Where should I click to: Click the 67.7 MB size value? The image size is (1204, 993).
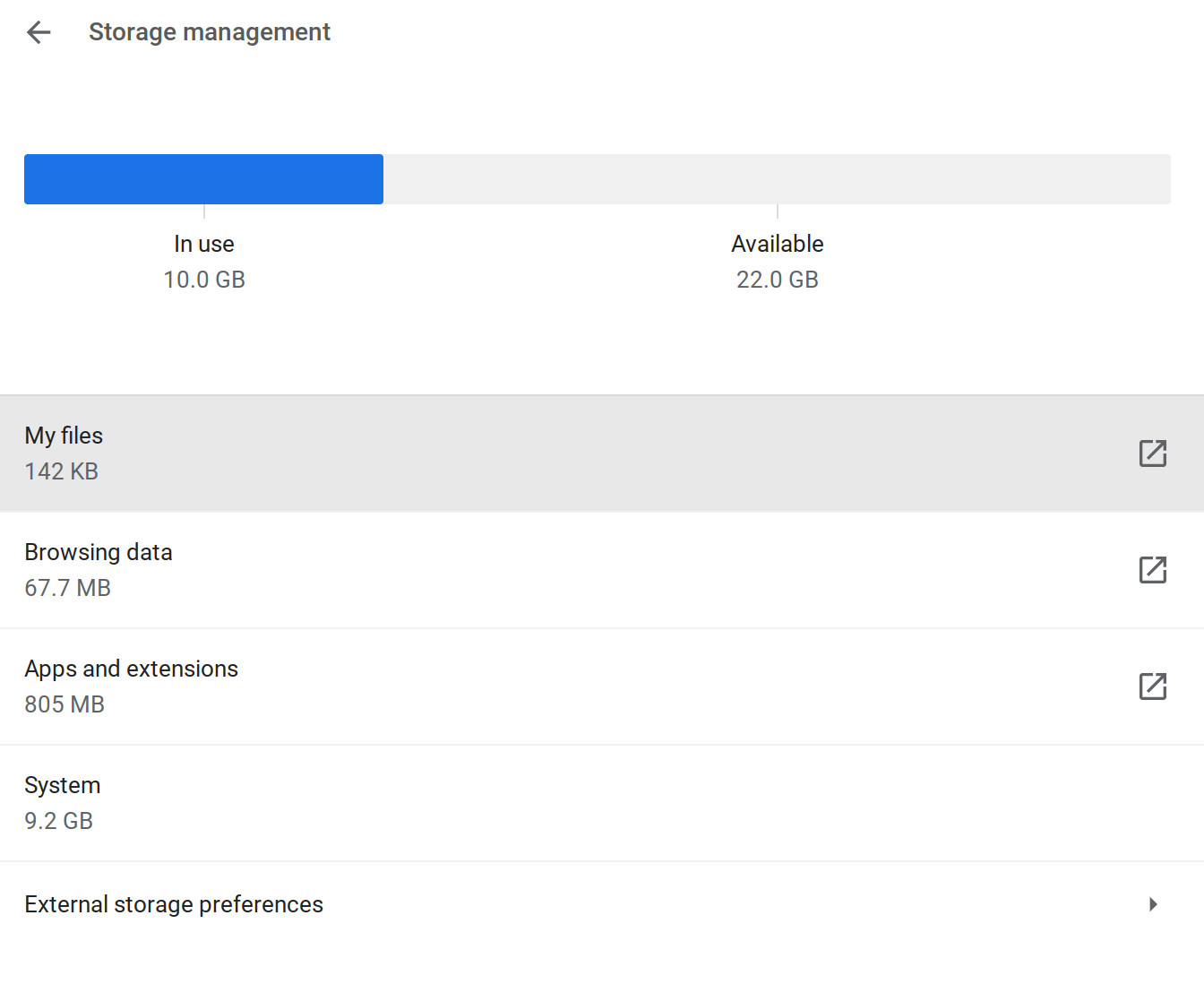point(68,588)
